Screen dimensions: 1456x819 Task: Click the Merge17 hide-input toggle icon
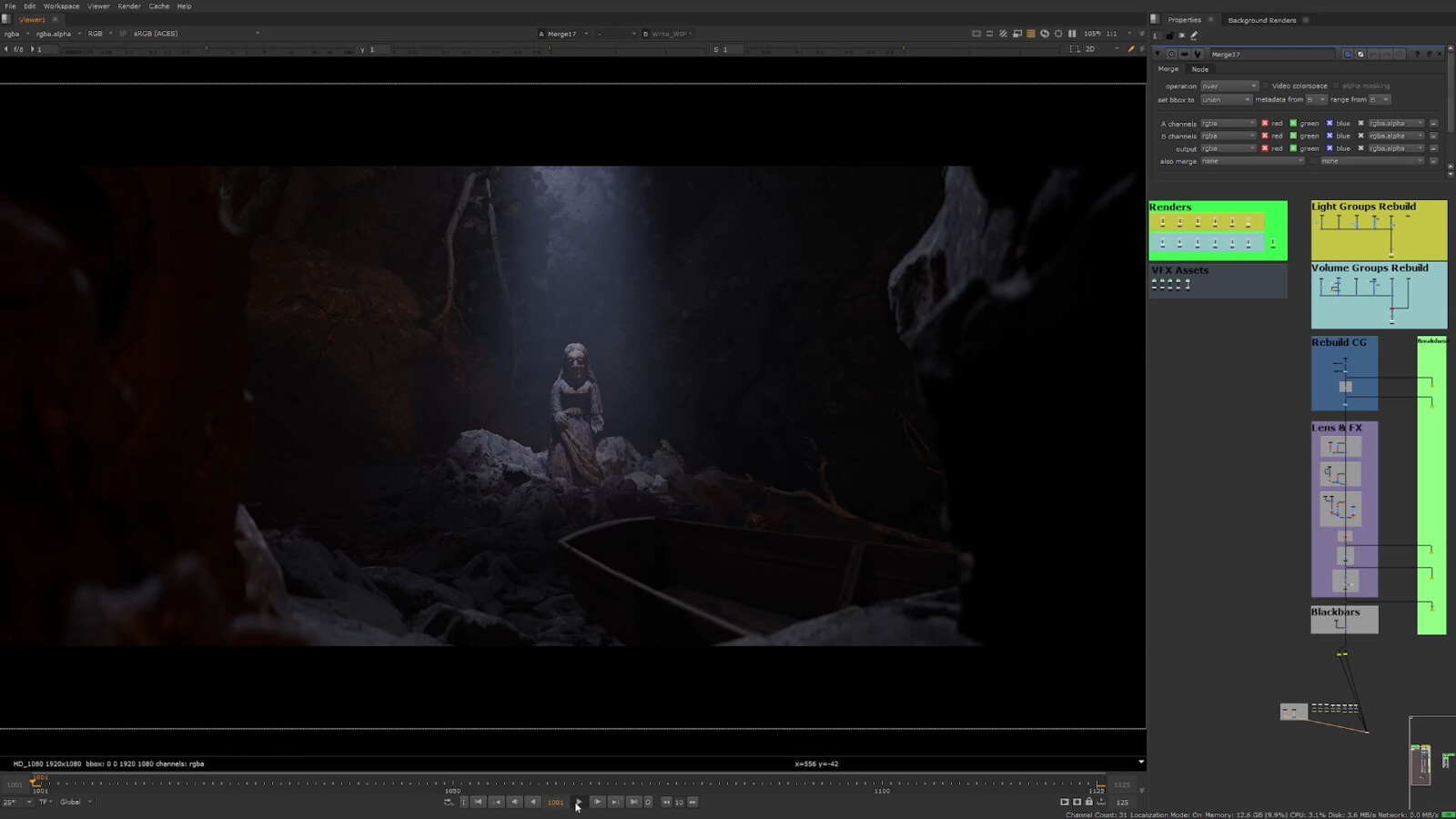click(x=1184, y=55)
